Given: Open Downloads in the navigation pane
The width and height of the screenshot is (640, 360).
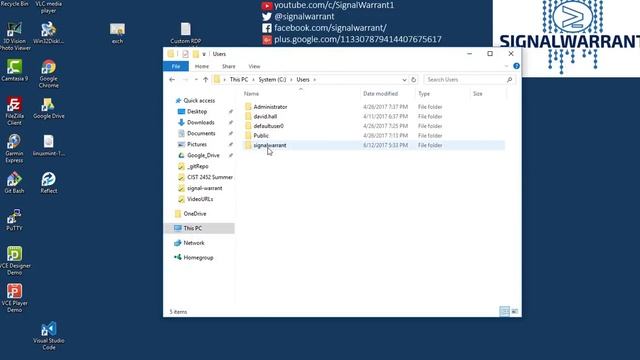Looking at the screenshot, I should click(200, 122).
